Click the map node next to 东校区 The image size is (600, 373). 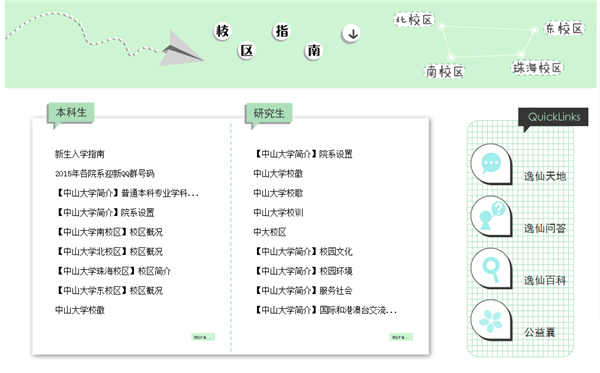pyautogui.click(x=534, y=30)
